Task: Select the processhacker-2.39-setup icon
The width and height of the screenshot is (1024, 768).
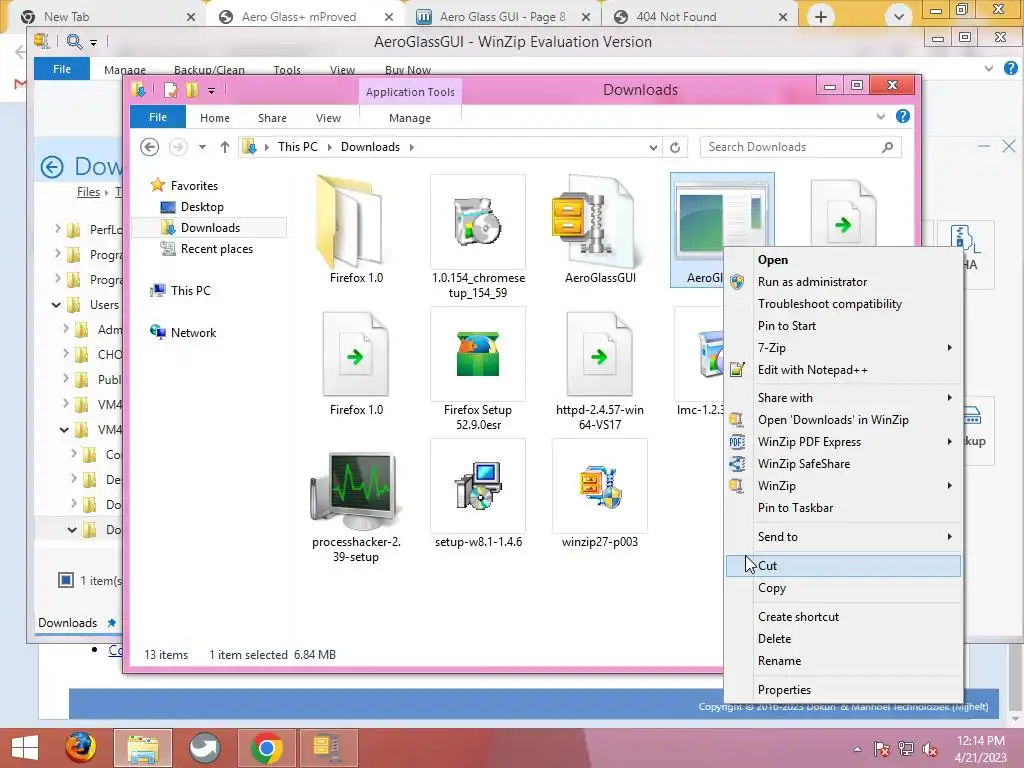Action: tap(356, 490)
